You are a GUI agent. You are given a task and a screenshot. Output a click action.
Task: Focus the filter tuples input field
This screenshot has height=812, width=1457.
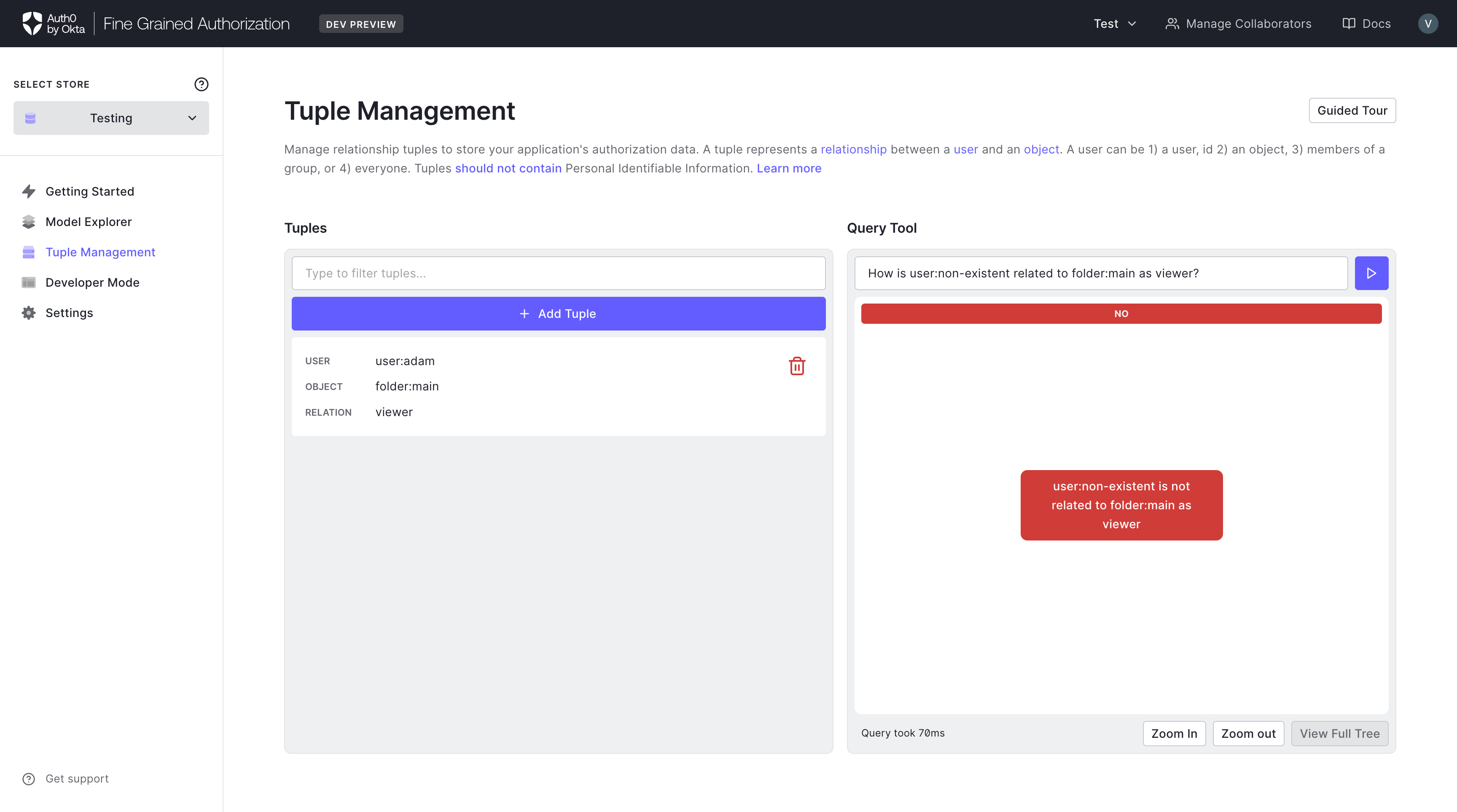pyautogui.click(x=558, y=273)
